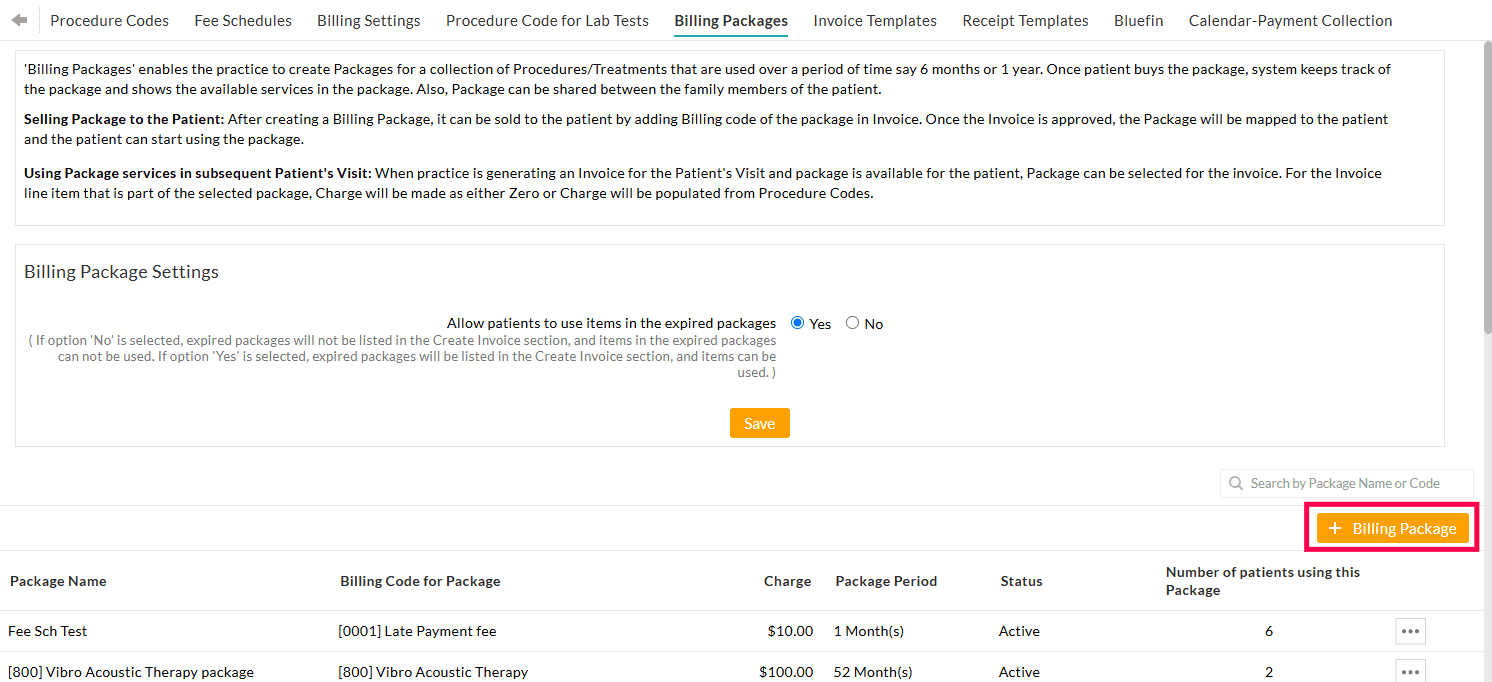
Task: Switch to the Invoice Templates tab
Action: (874, 20)
